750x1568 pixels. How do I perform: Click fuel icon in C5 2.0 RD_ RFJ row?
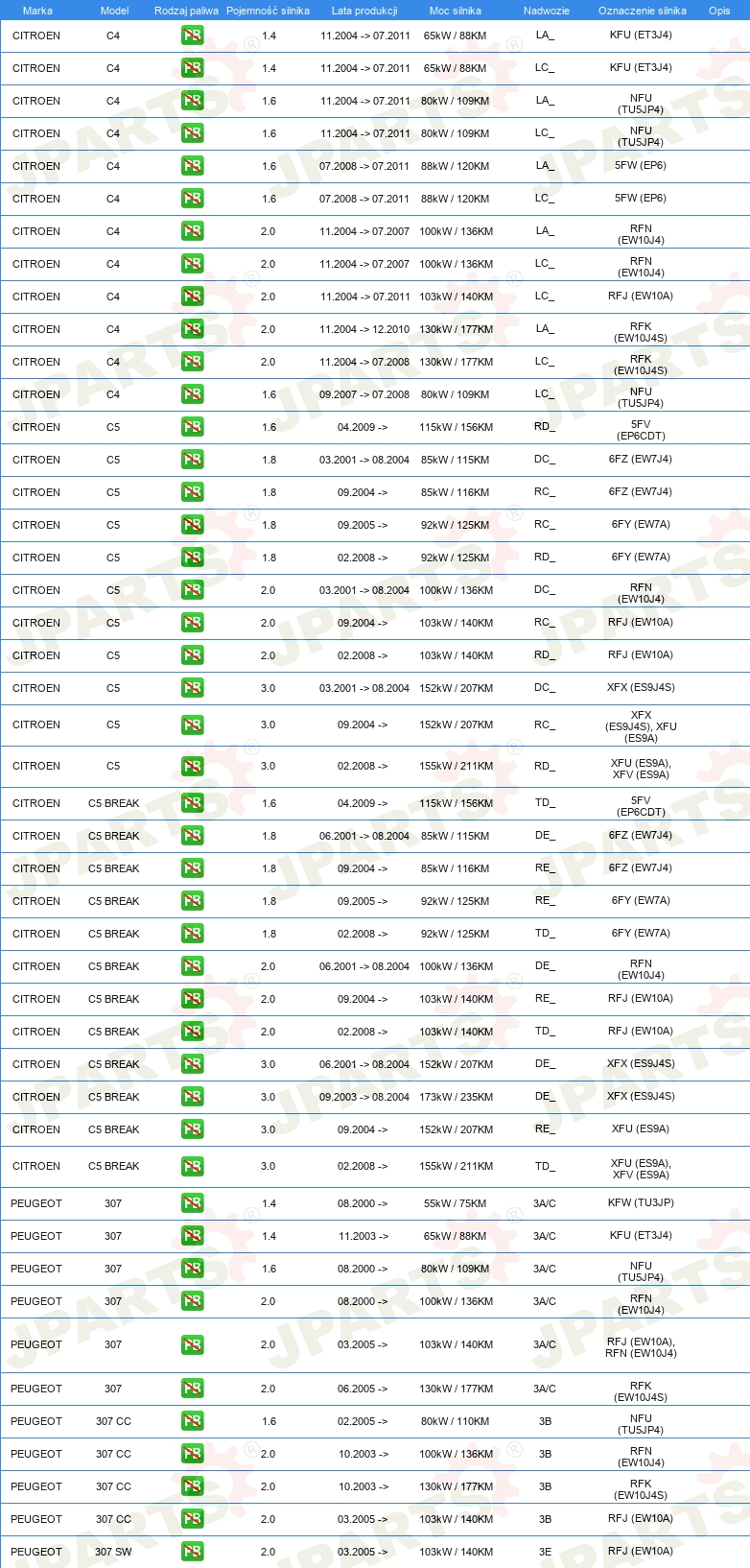tap(193, 655)
